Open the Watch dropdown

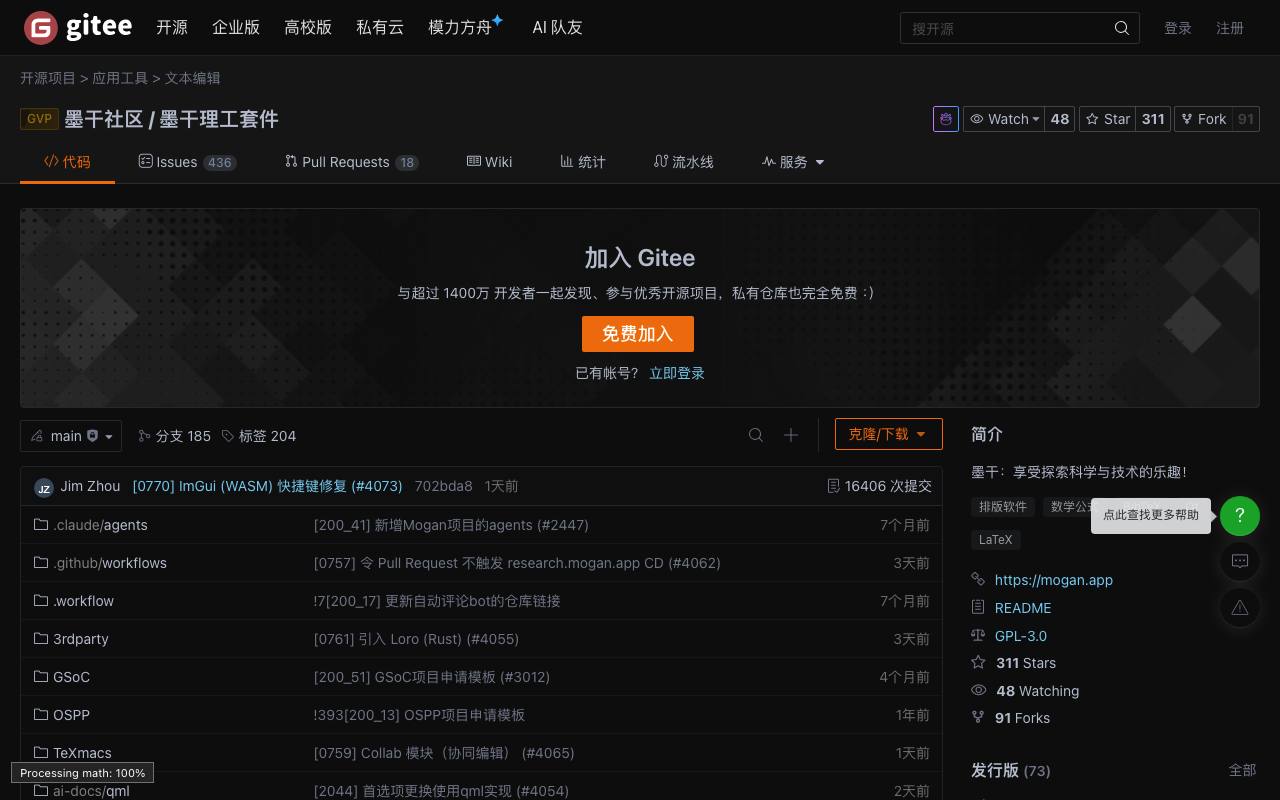(x=1005, y=119)
